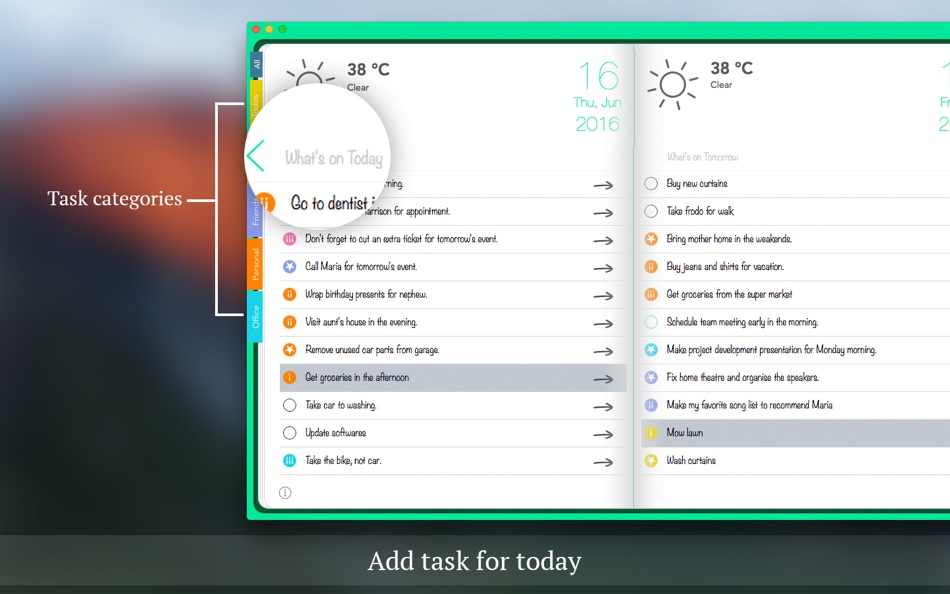Check the circle for Schedule team meeting
950x594 pixels.
pos(651,322)
